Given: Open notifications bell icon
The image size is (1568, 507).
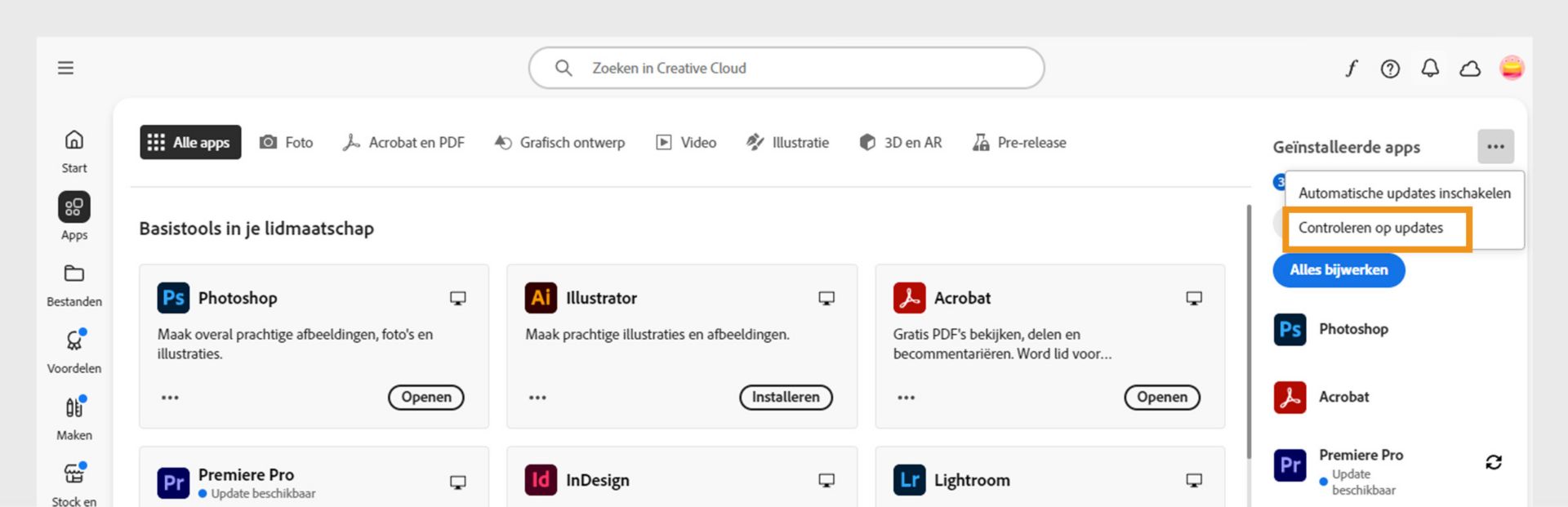Looking at the screenshot, I should click(x=1430, y=69).
